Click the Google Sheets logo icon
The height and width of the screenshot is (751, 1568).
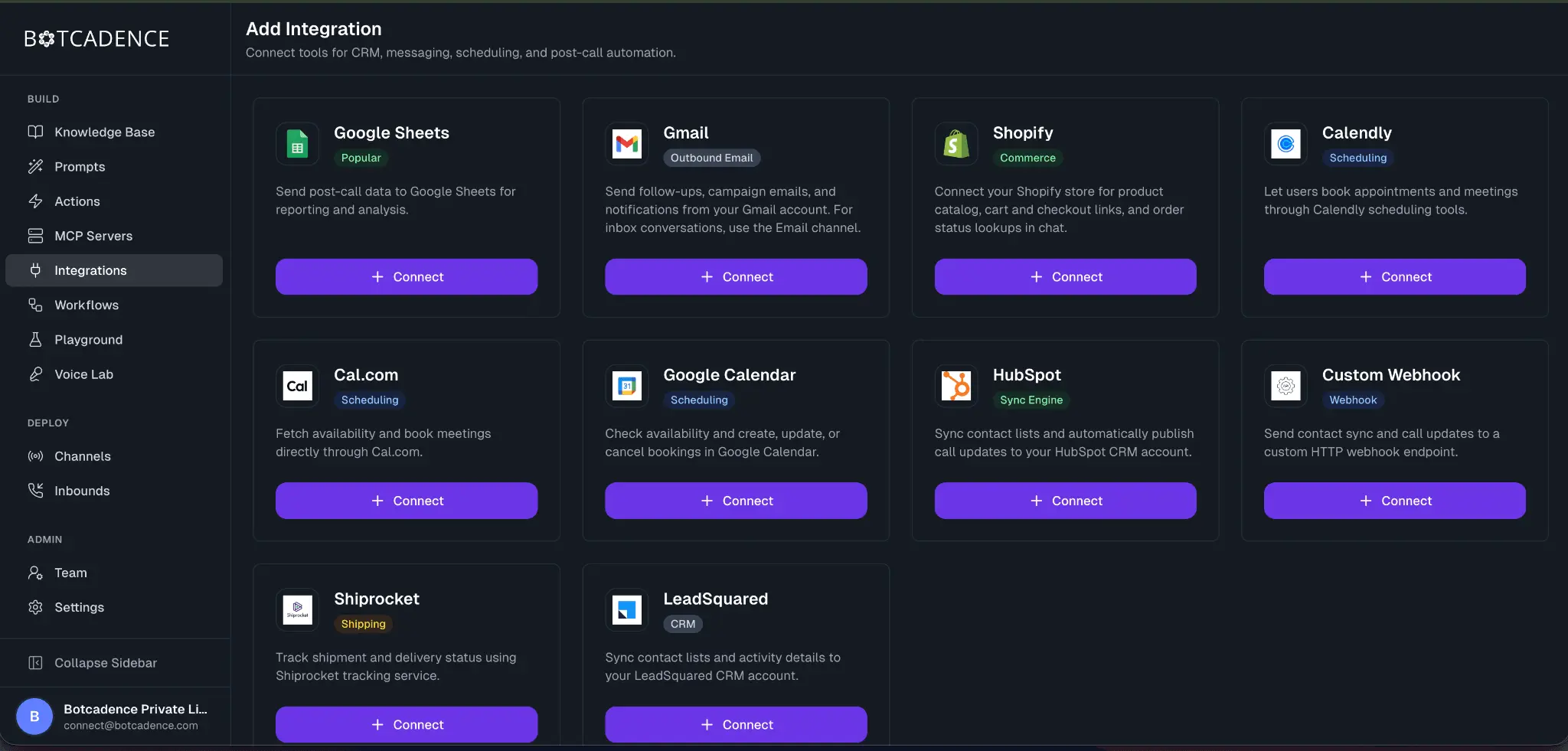[x=297, y=144]
